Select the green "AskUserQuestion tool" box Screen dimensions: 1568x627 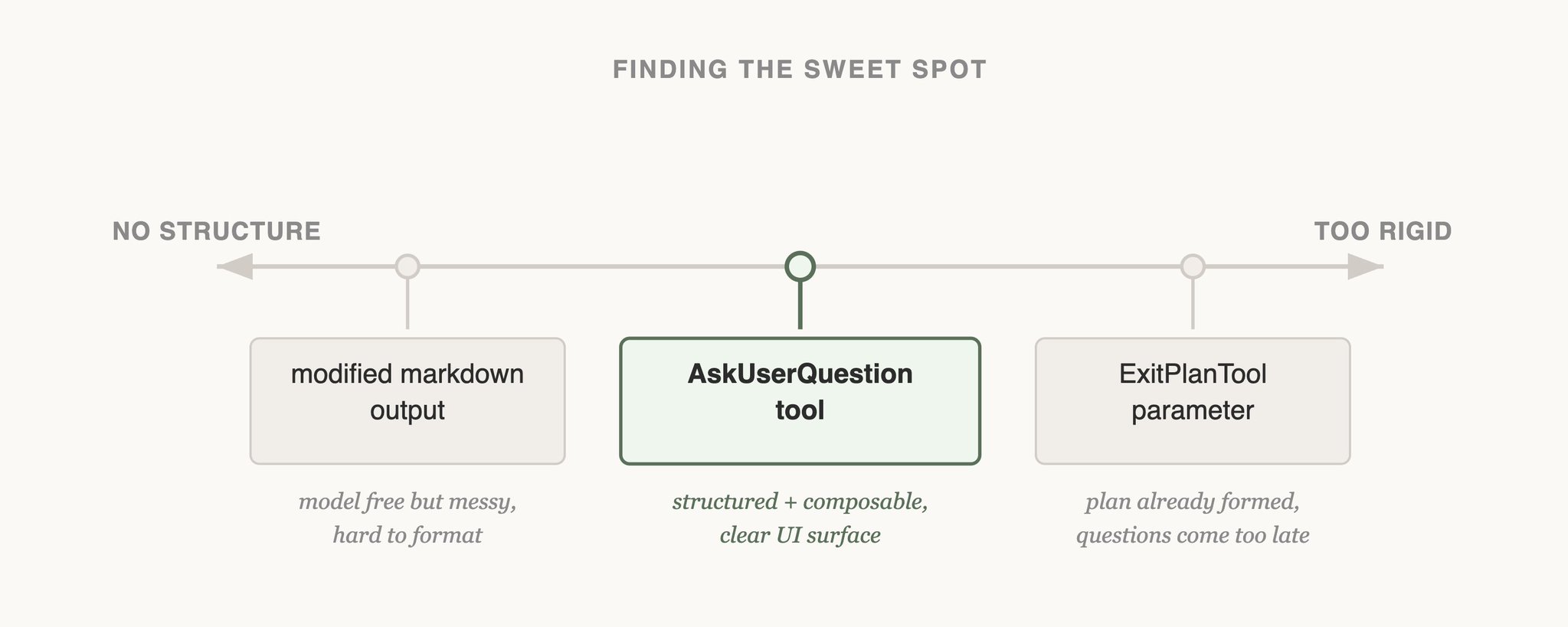click(x=800, y=400)
